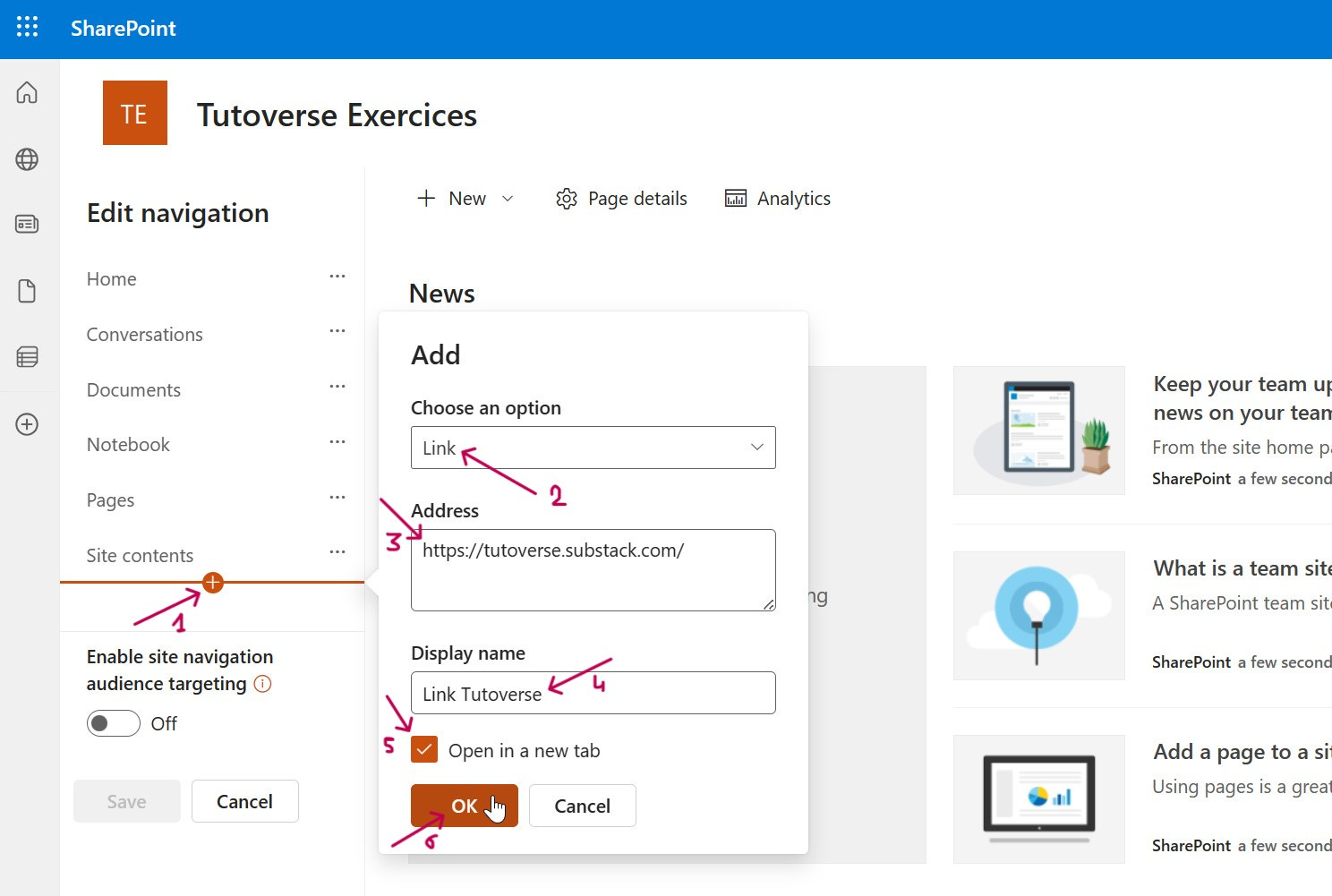Click the Analytics label in the command bar
Image resolution: width=1332 pixels, height=896 pixels.
[x=794, y=199]
